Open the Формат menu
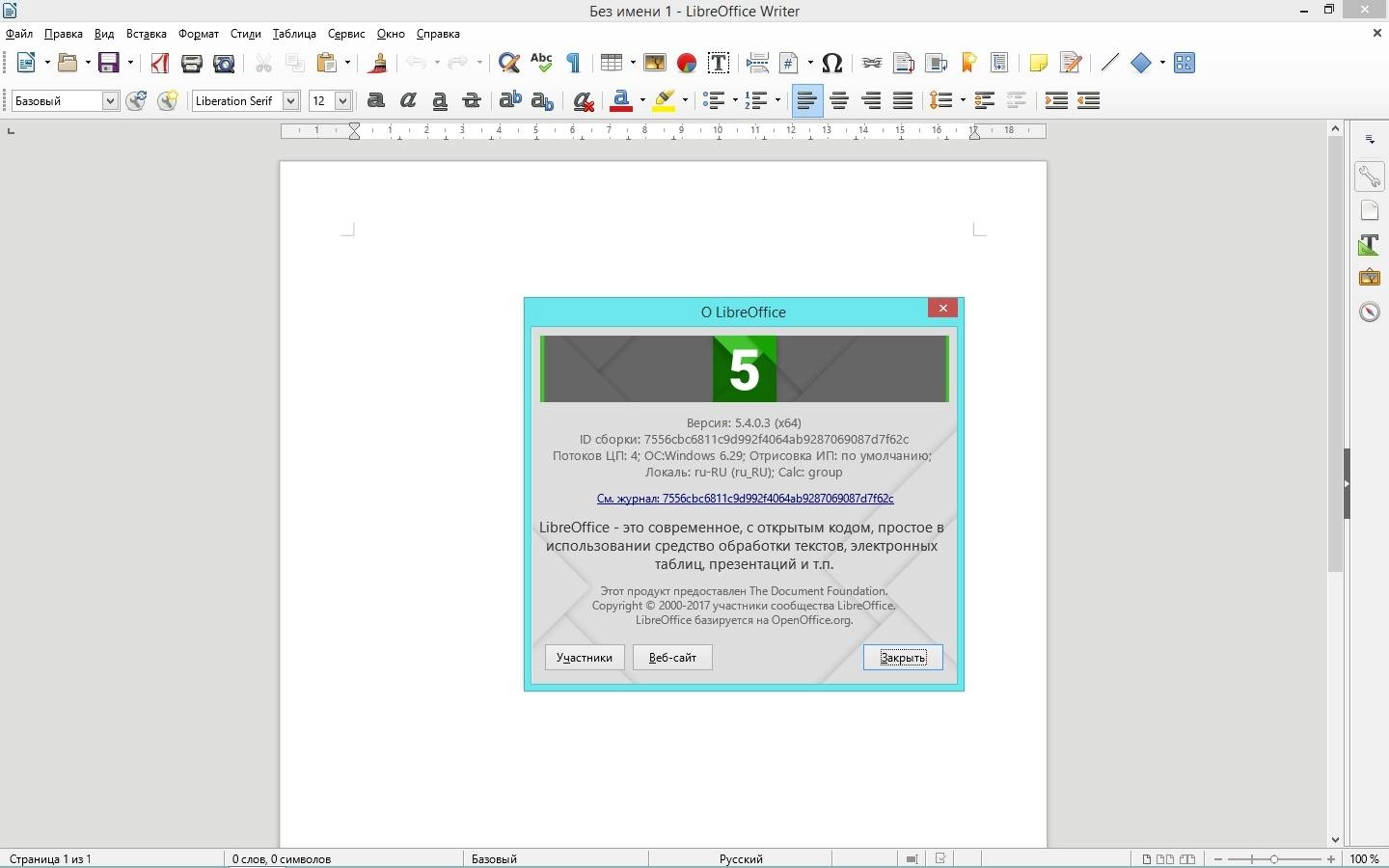 click(x=199, y=34)
